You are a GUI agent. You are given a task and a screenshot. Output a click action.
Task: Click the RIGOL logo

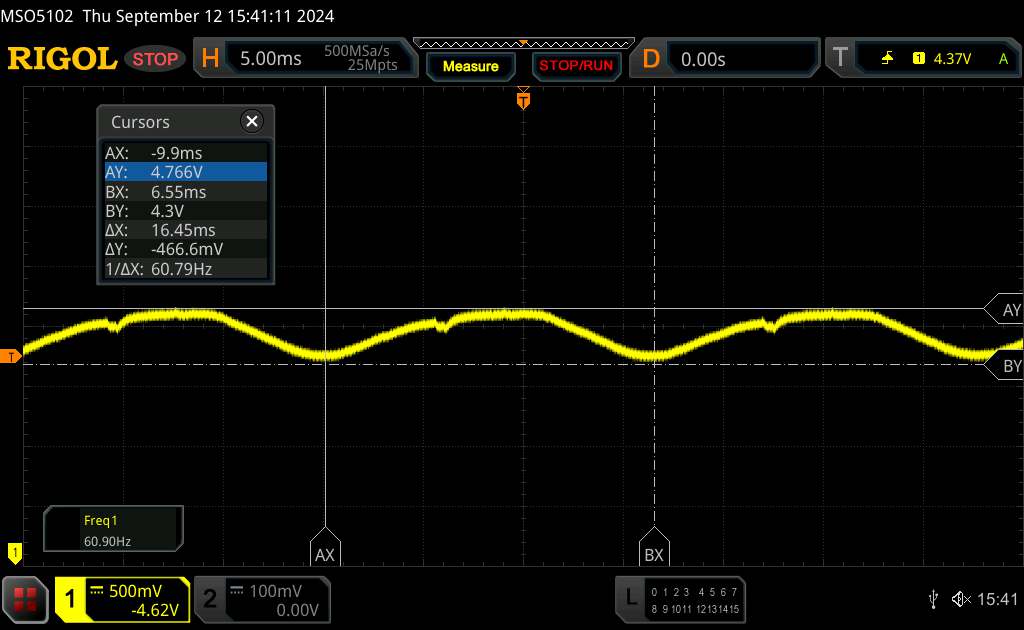pyautogui.click(x=62, y=59)
